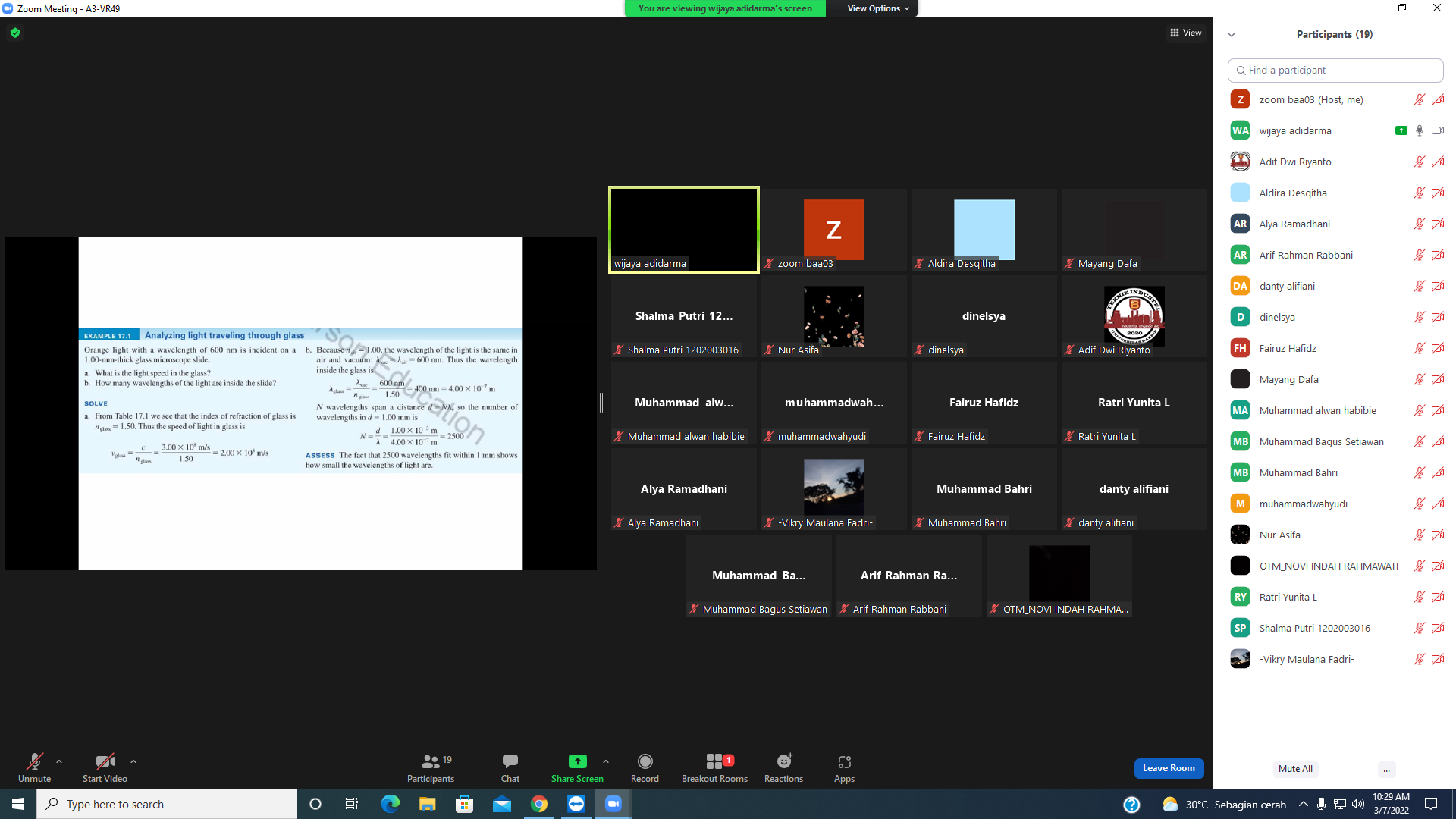
Task: Click video-off icon for -Vikry Maulana Fadri-
Action: click(x=1438, y=659)
